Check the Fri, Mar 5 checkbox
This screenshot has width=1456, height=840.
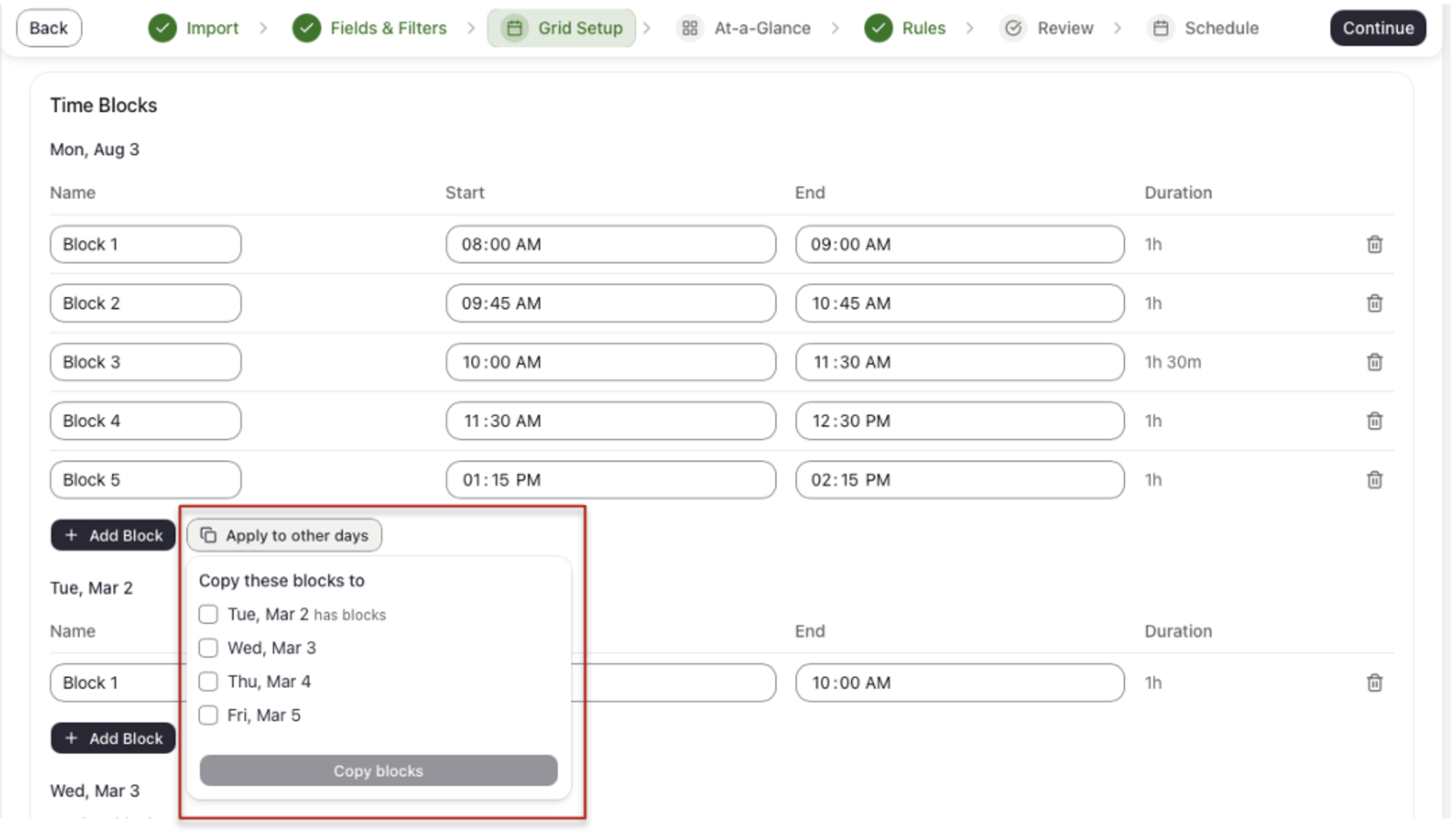pyautogui.click(x=208, y=715)
